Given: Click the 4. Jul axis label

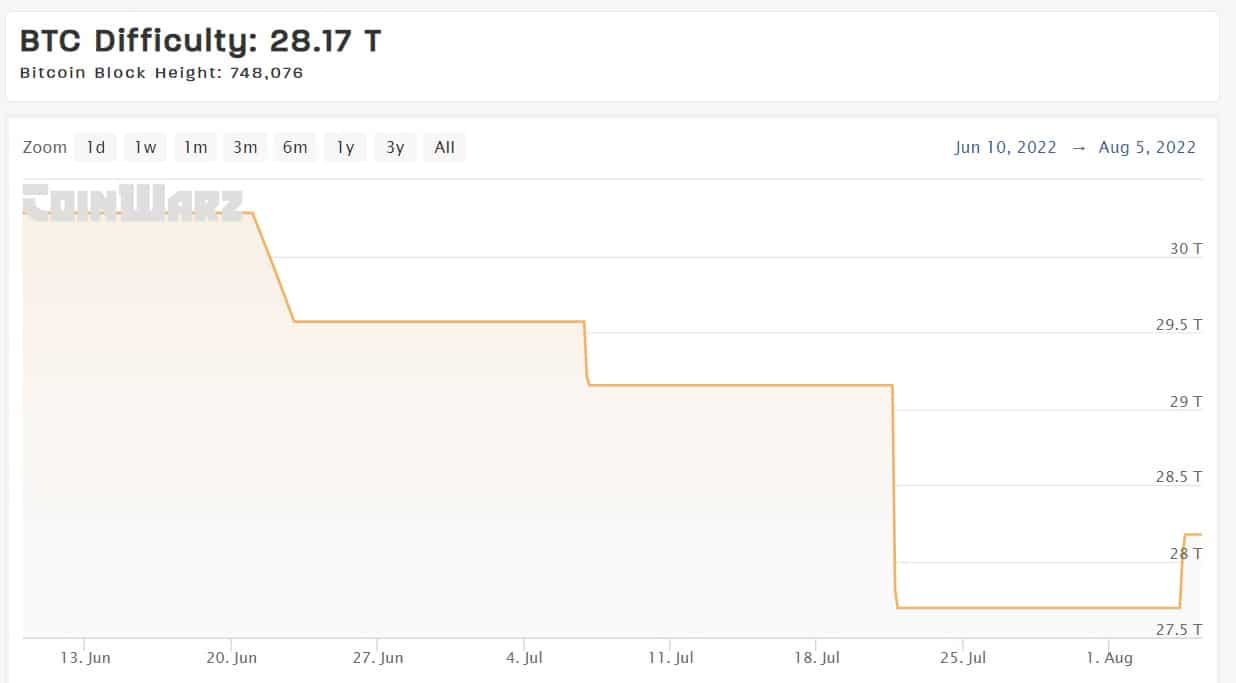Looking at the screenshot, I should (x=524, y=657).
